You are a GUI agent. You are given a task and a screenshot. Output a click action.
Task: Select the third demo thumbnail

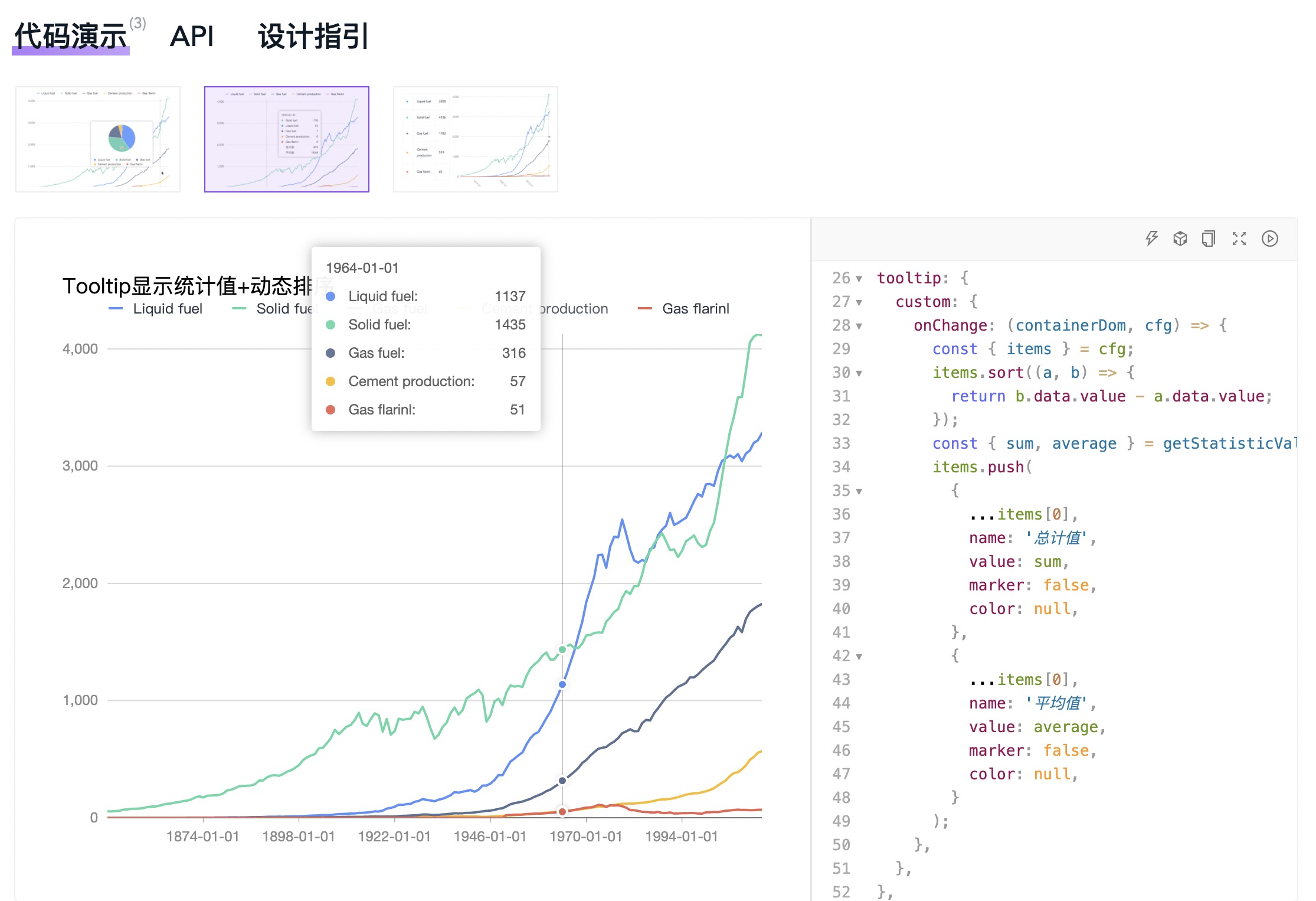(x=475, y=138)
